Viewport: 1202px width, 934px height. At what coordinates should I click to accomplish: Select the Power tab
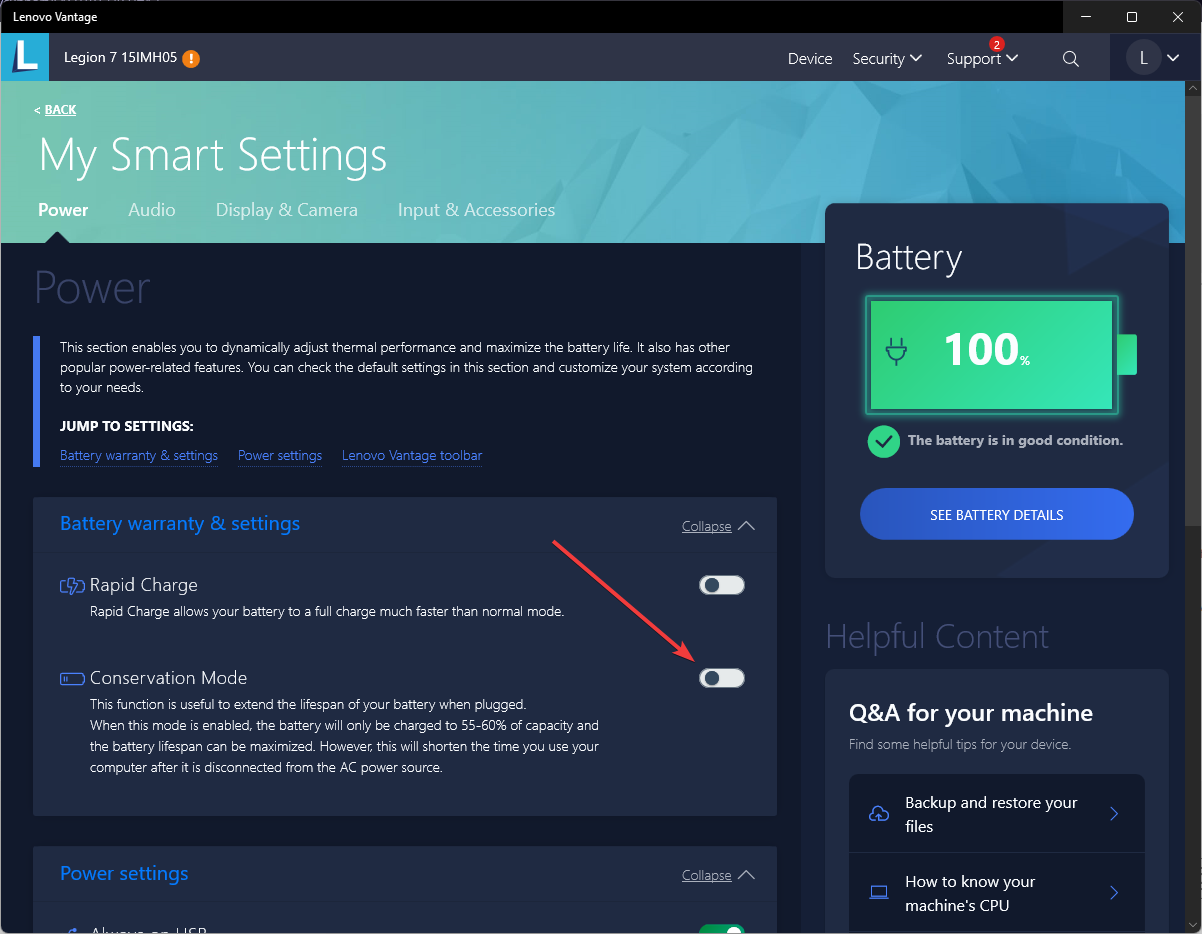click(63, 210)
